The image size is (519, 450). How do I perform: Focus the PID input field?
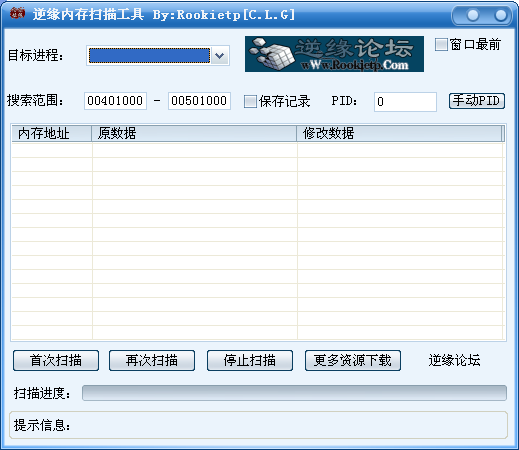(x=405, y=102)
